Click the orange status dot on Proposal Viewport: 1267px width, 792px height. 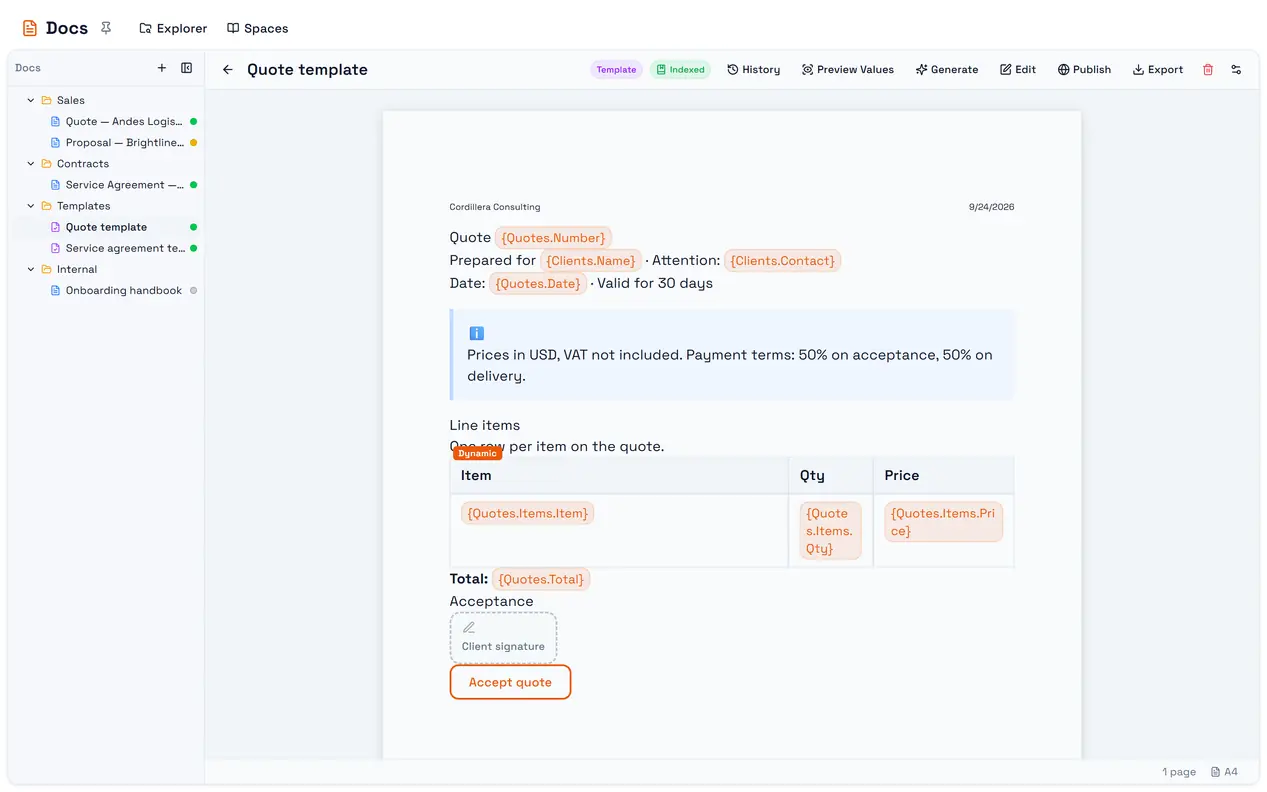click(x=193, y=143)
